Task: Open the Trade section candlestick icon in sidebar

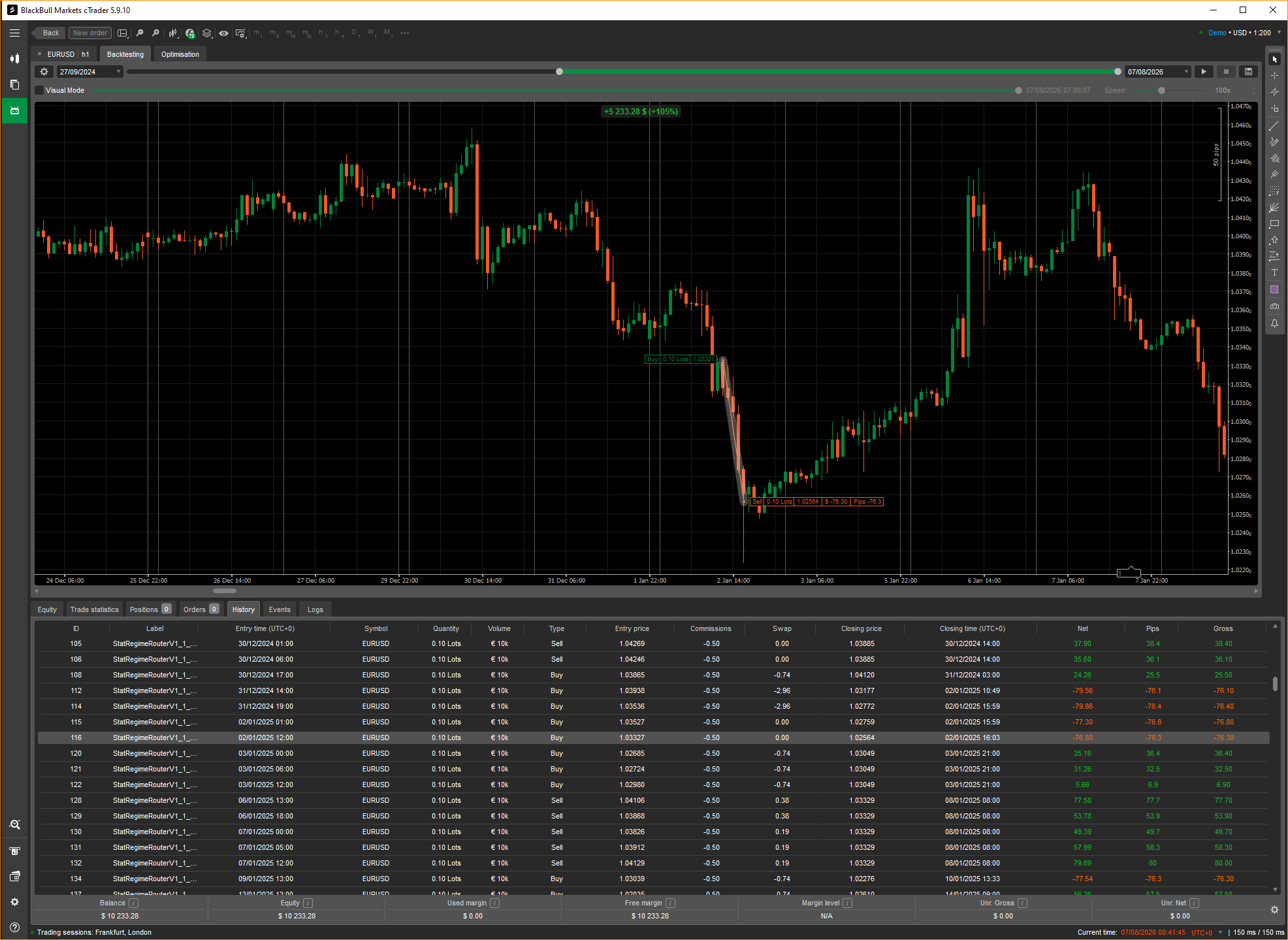Action: tap(14, 58)
